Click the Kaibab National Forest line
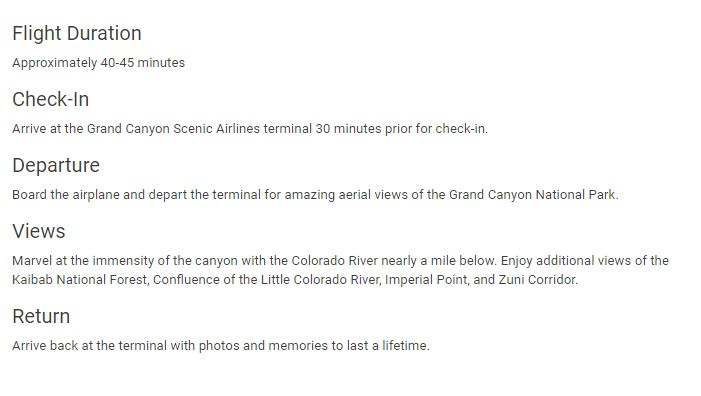Viewport: 701px width, 396px height. tap(295, 280)
